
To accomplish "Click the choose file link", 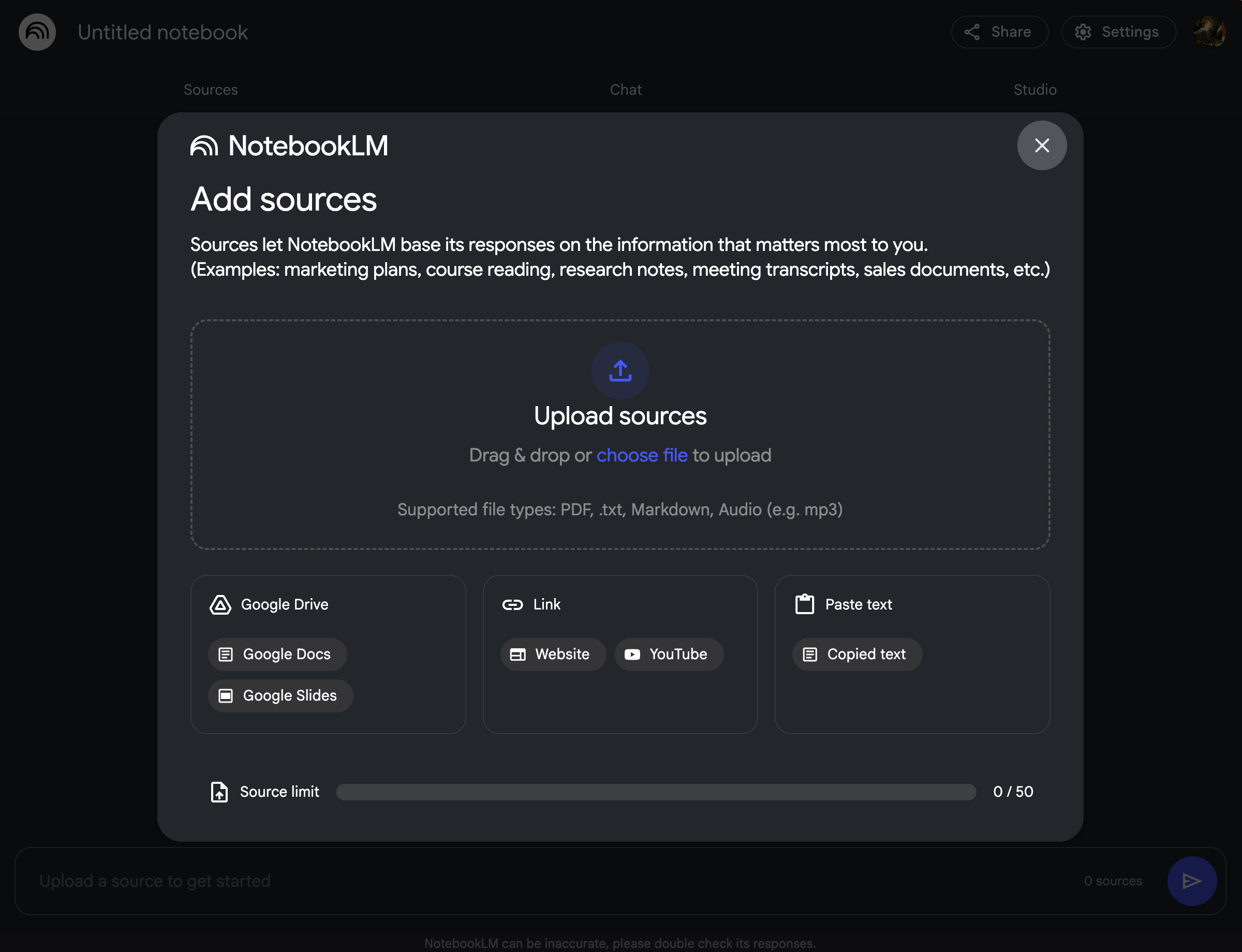I will 642,455.
